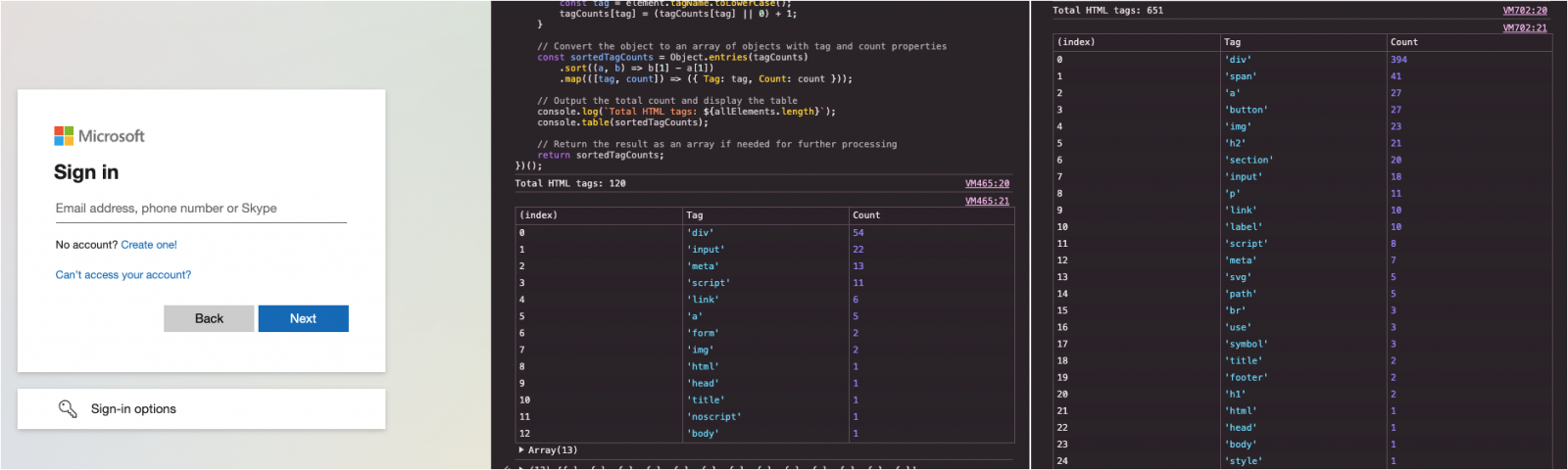
Task: Open source link VM702:20
Action: pos(1525,11)
